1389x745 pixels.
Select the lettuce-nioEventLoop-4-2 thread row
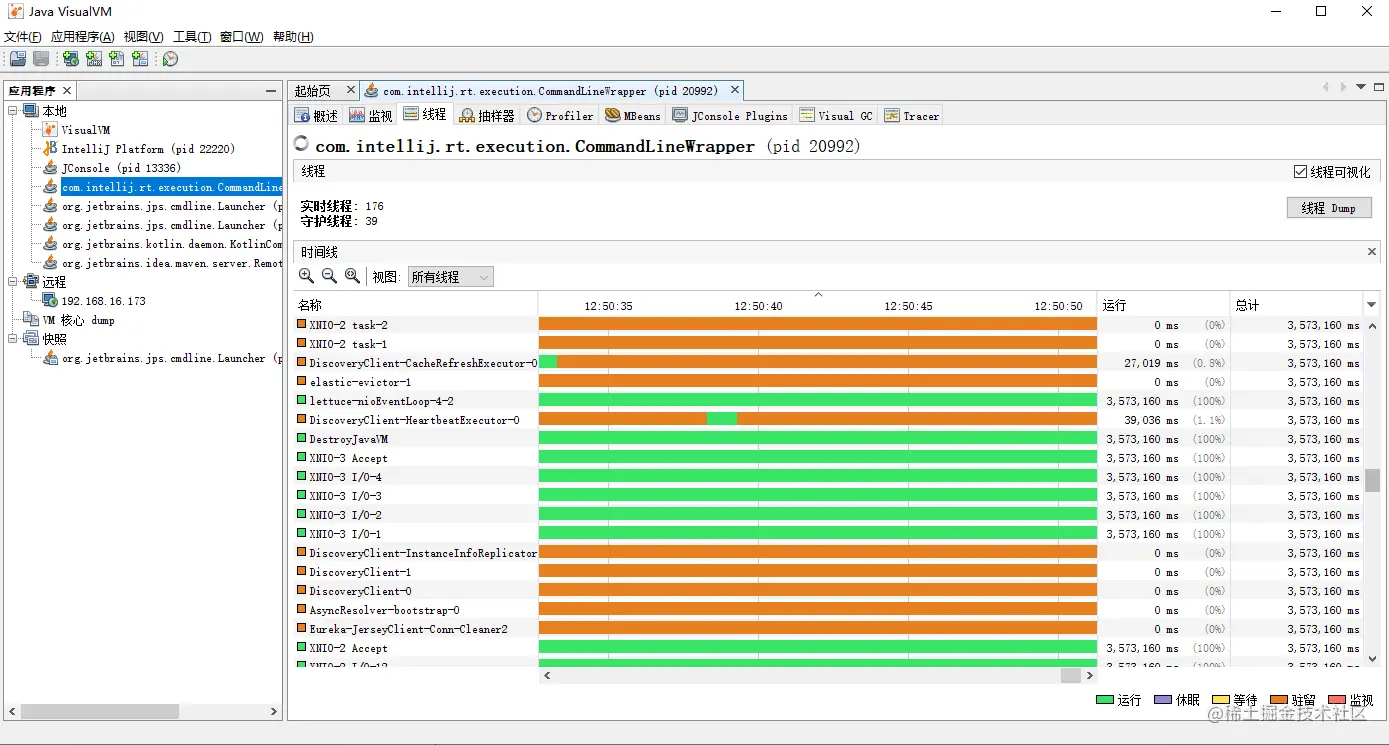pyautogui.click(x=829, y=401)
